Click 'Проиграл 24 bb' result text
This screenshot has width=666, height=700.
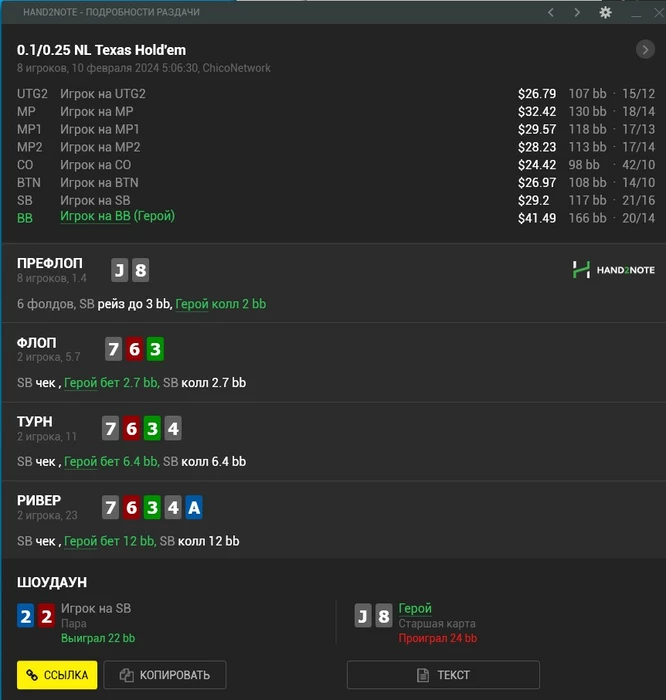[x=437, y=638]
